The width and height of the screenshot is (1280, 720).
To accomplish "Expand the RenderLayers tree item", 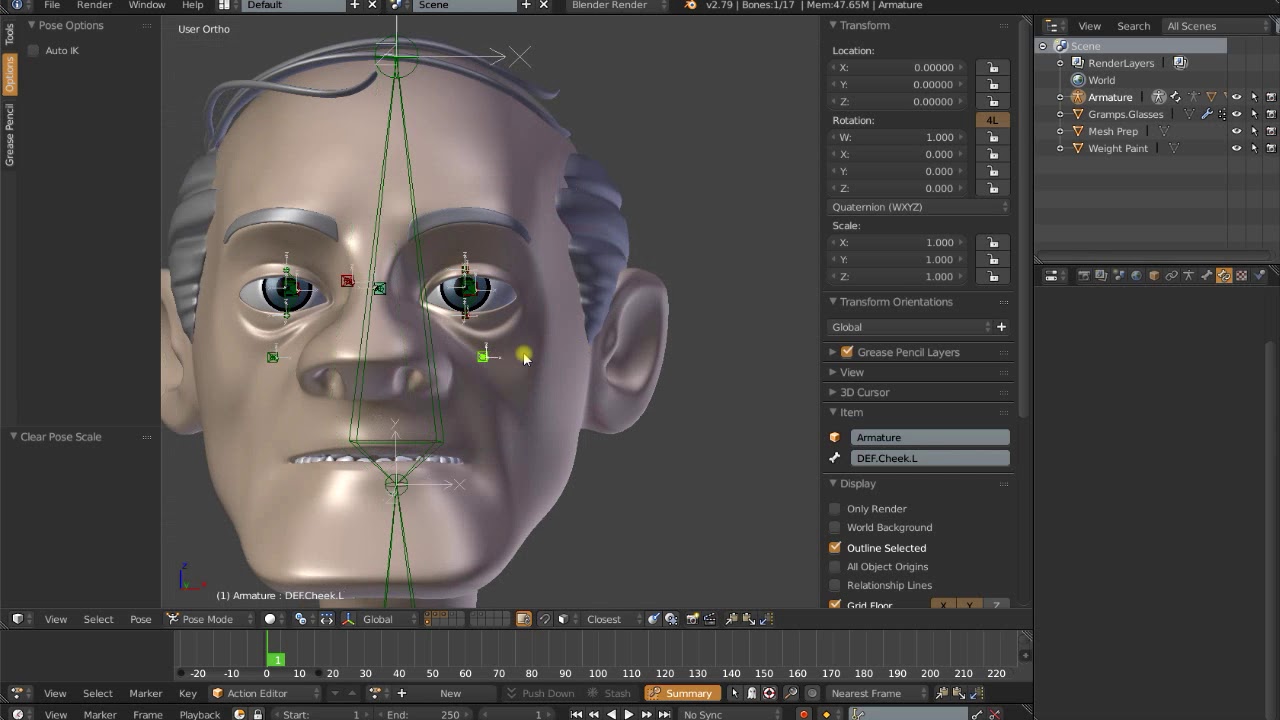I will pos(1060,63).
